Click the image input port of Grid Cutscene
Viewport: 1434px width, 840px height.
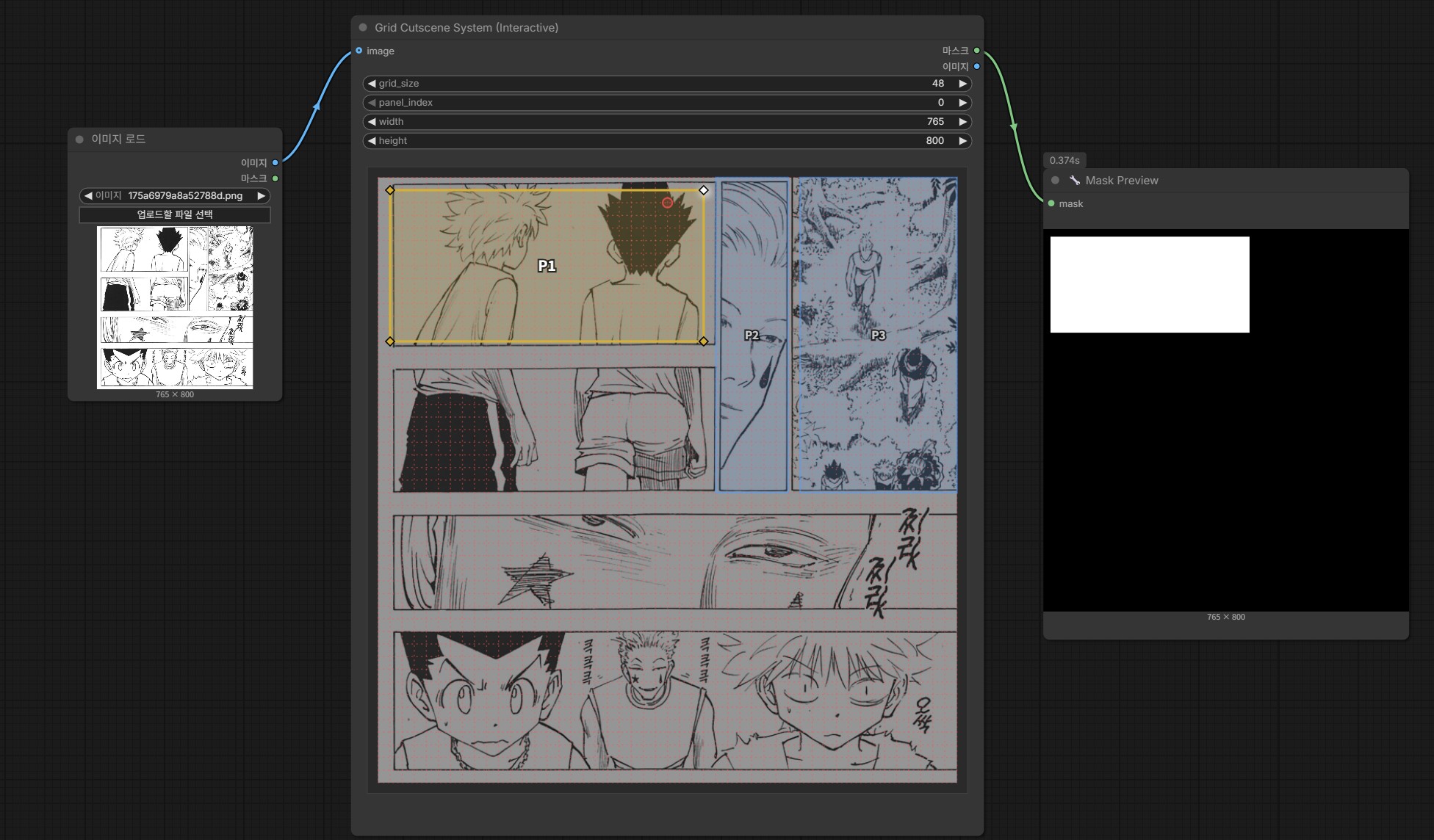click(358, 51)
